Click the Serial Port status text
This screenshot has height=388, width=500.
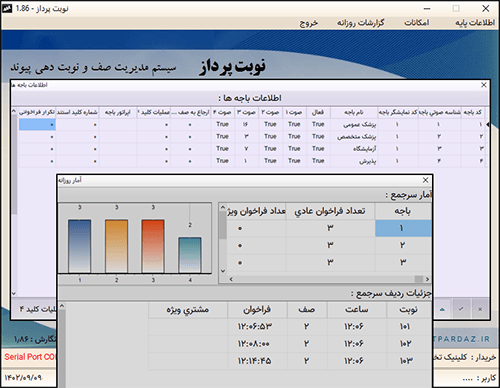point(30,357)
